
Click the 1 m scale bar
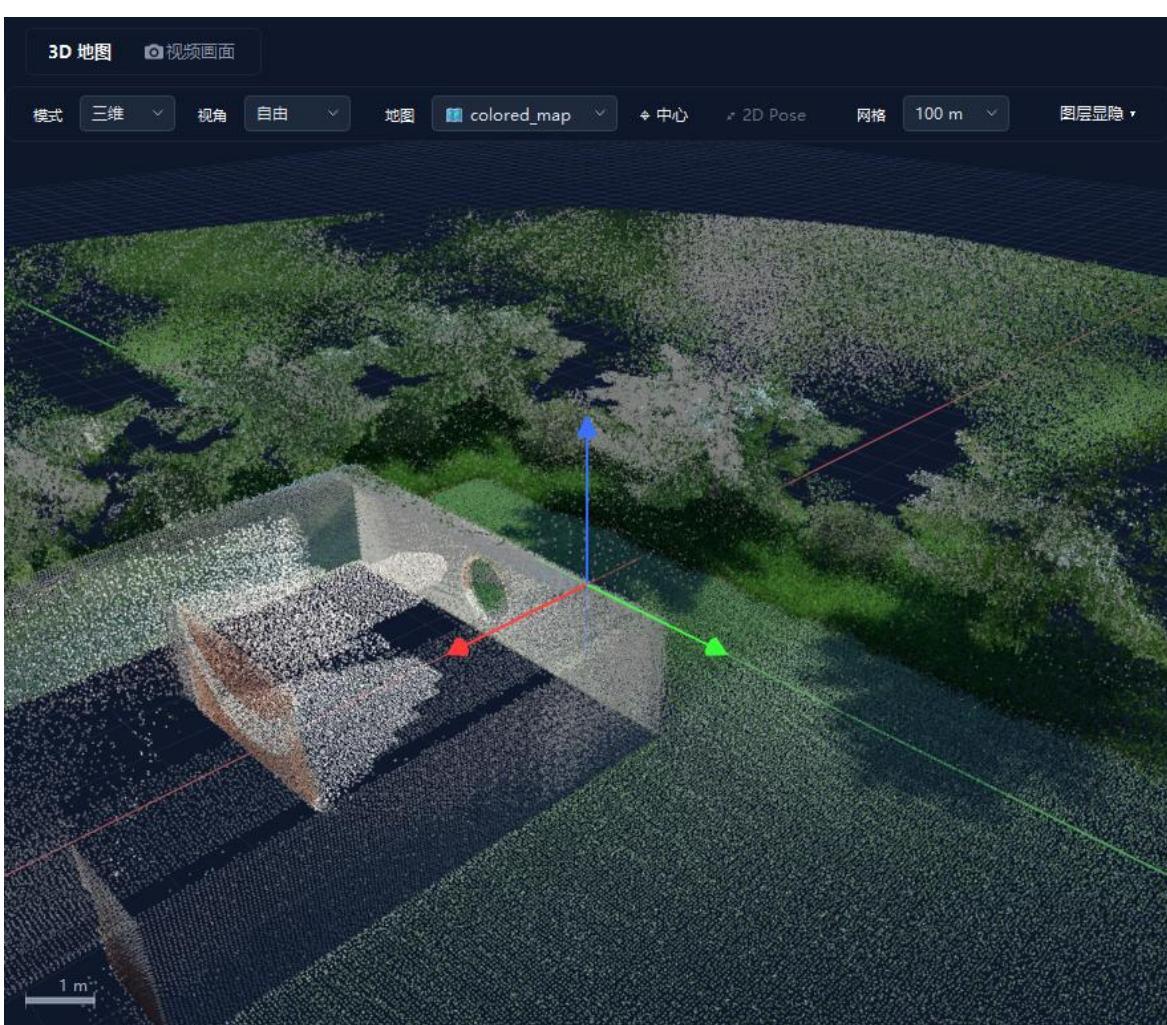(60, 1000)
